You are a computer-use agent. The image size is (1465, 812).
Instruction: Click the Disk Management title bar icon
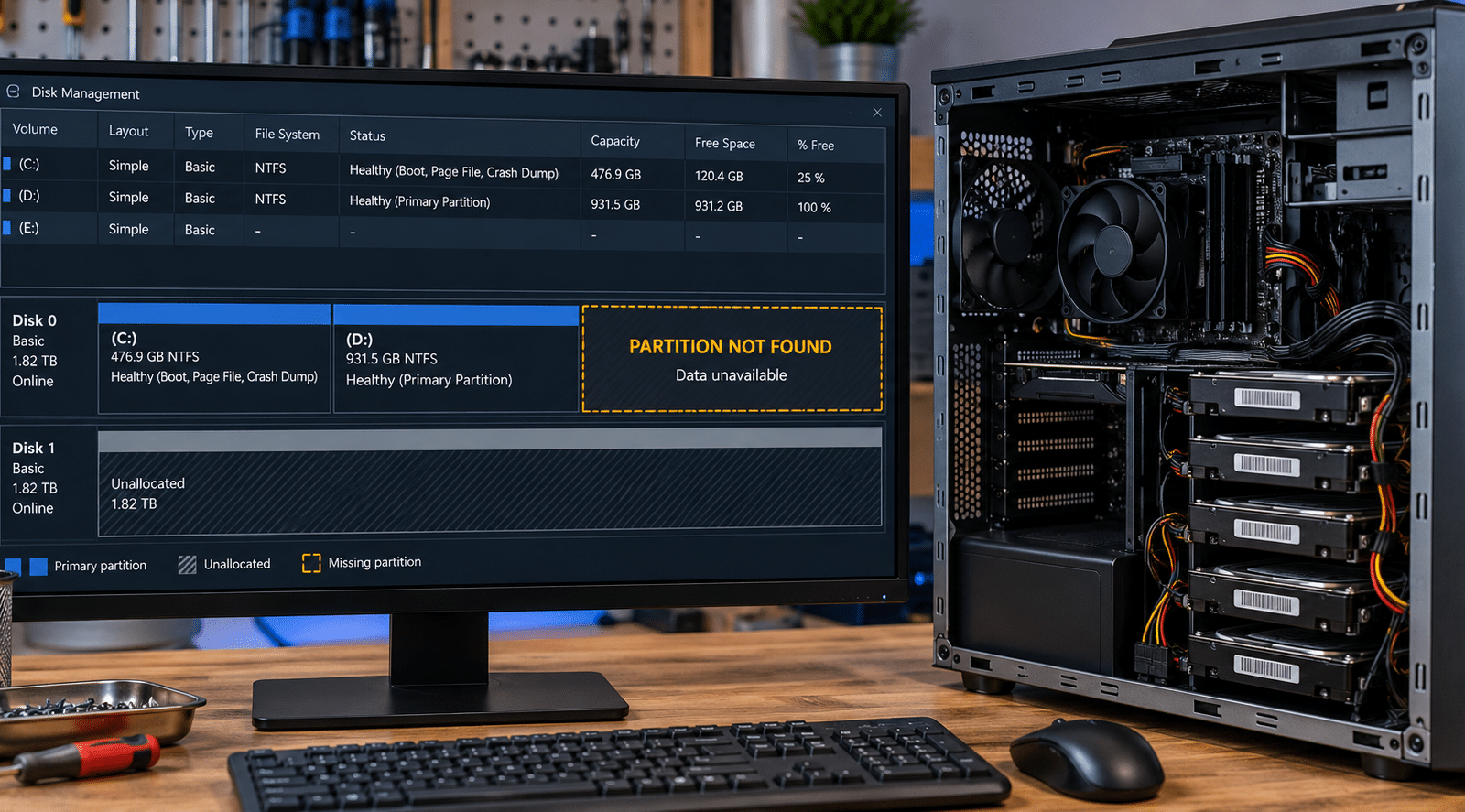(13, 92)
